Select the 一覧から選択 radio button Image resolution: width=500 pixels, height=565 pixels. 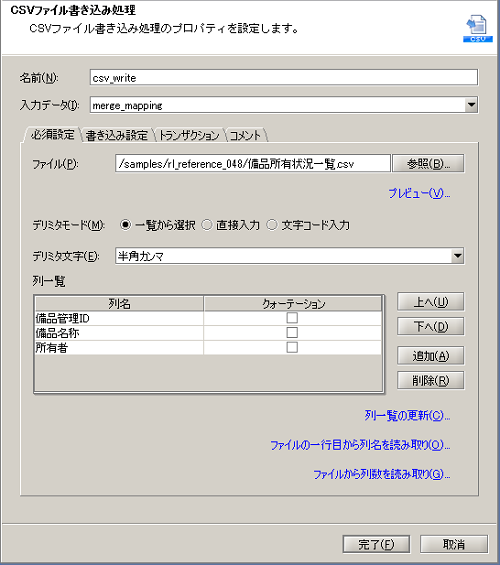(125, 225)
